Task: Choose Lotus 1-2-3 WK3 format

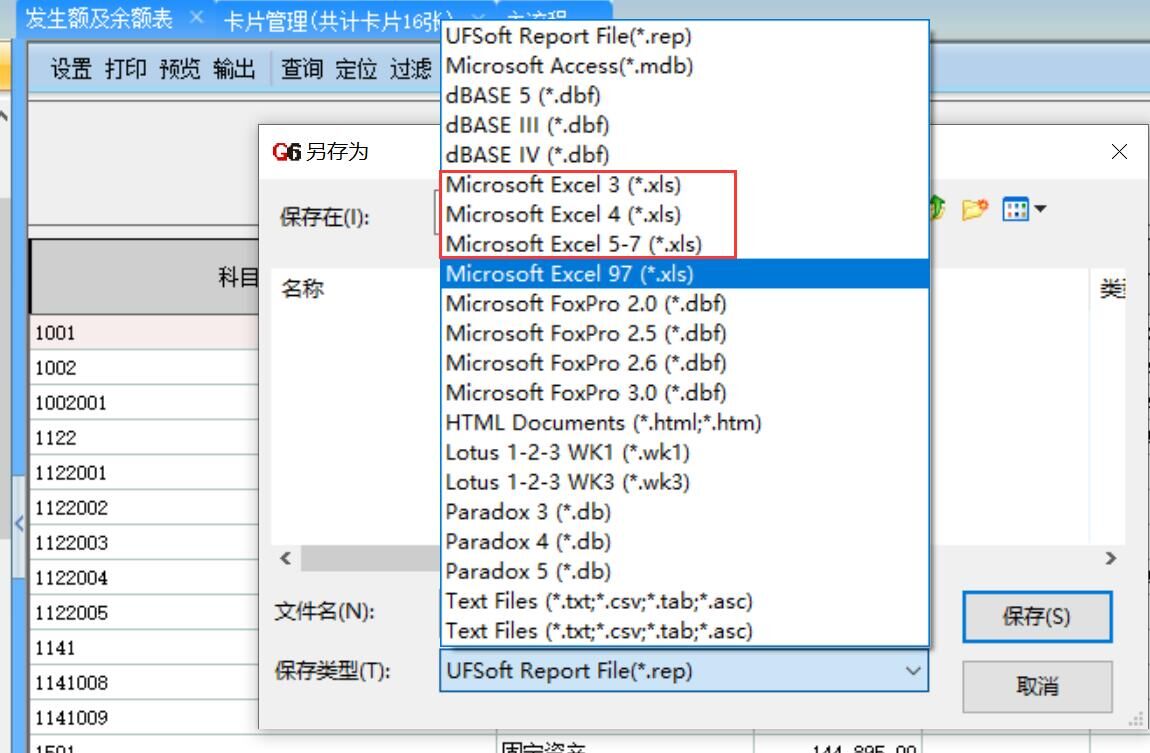Action: coord(685,482)
